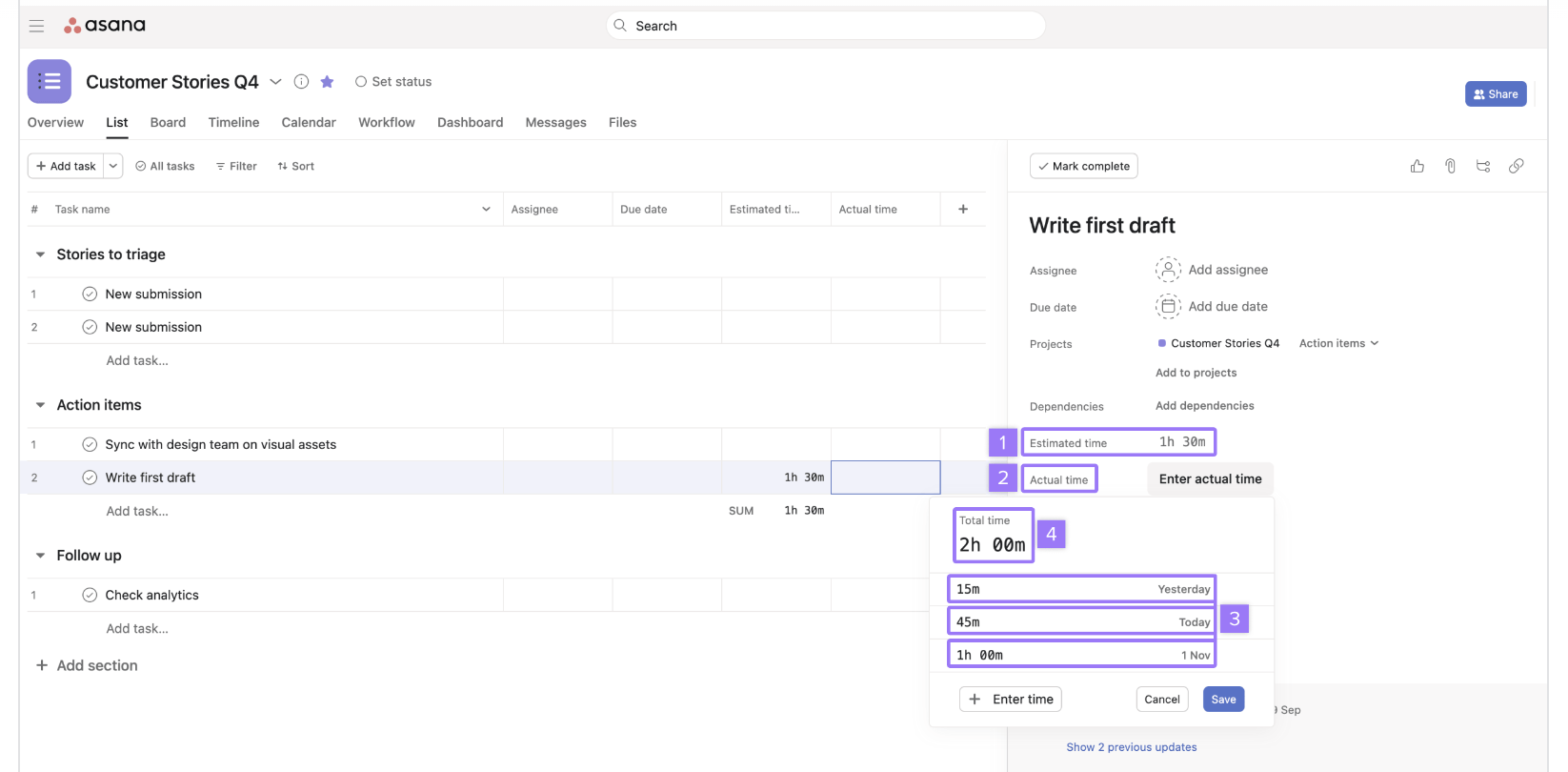Open project info circle icon
This screenshot has width=1568, height=772.
301,82
